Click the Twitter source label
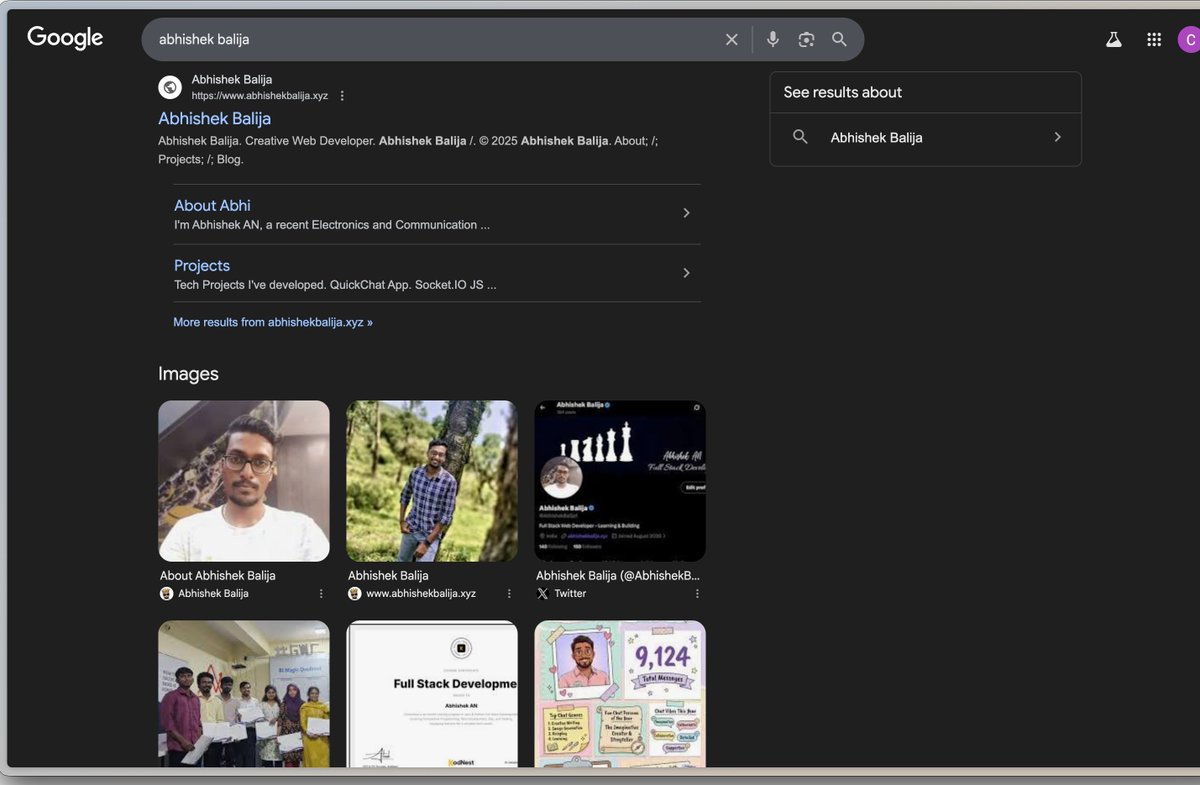The height and width of the screenshot is (785, 1200). tap(570, 593)
